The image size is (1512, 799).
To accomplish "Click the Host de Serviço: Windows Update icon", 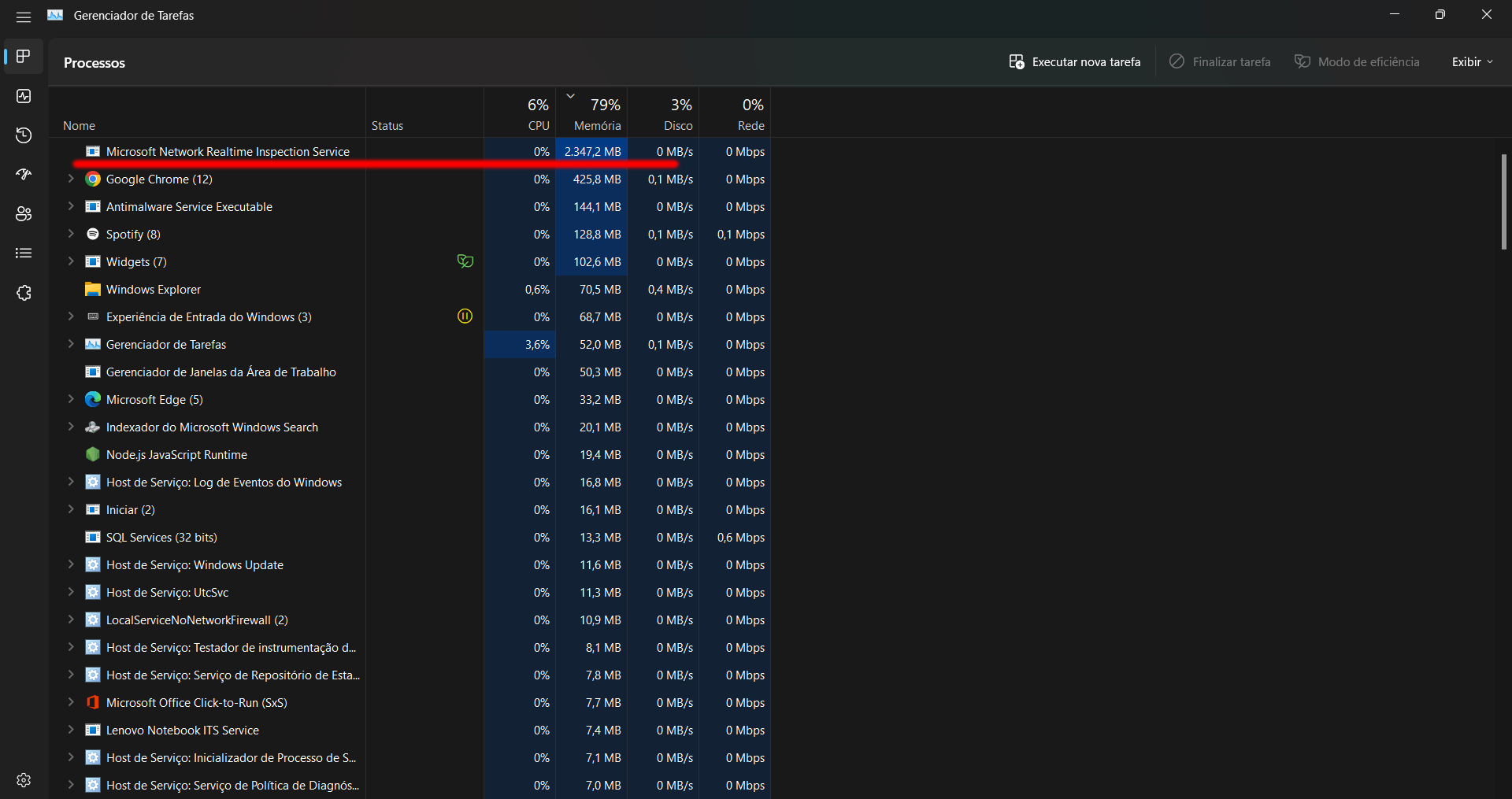I will point(93,565).
